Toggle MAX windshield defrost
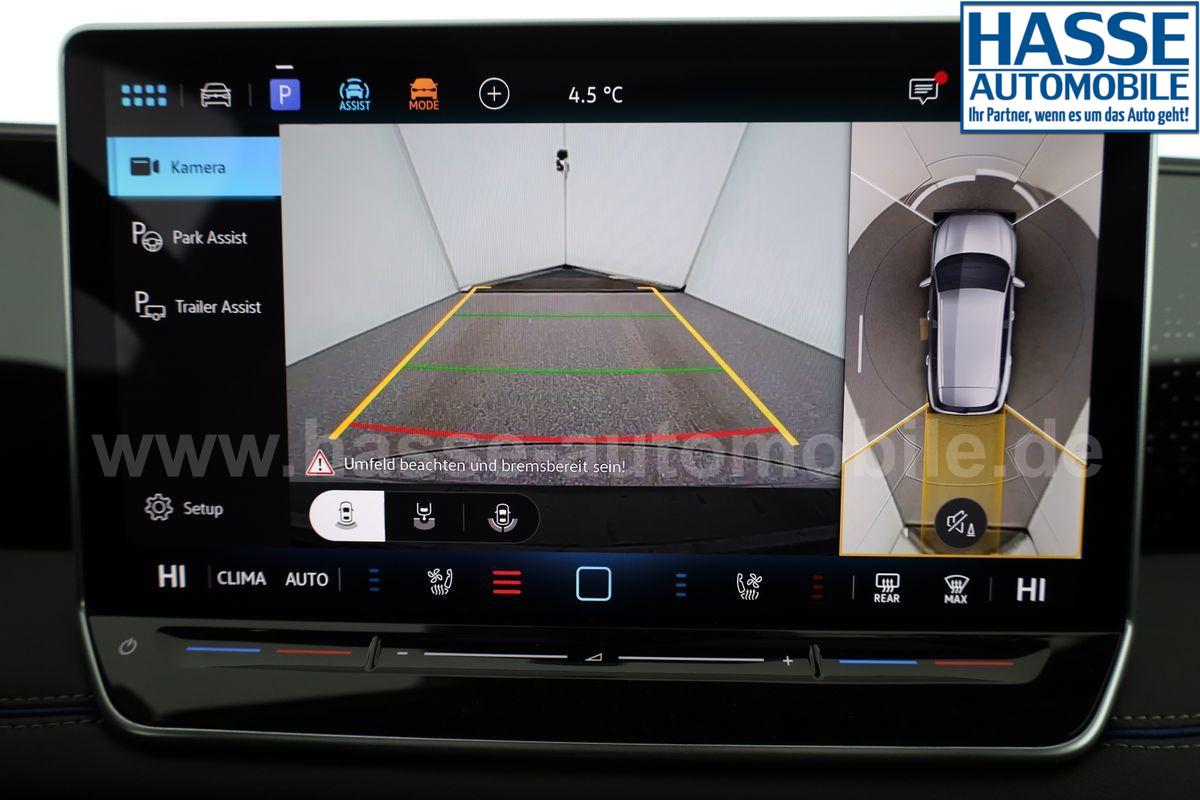This screenshot has width=1200, height=800. [x=956, y=589]
